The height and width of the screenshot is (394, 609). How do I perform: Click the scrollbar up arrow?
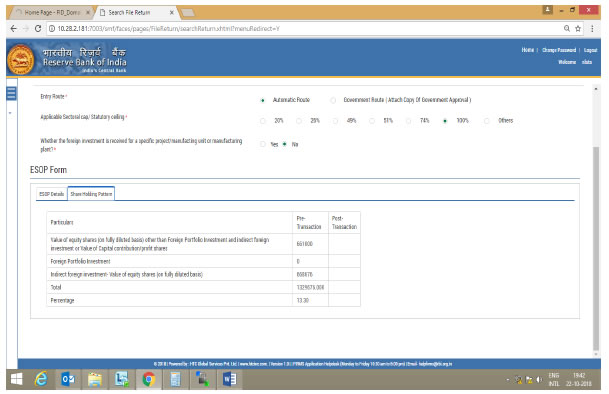(596, 89)
